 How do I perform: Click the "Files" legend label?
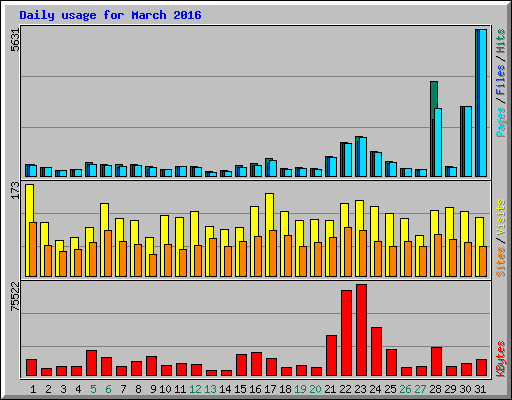coord(501,80)
